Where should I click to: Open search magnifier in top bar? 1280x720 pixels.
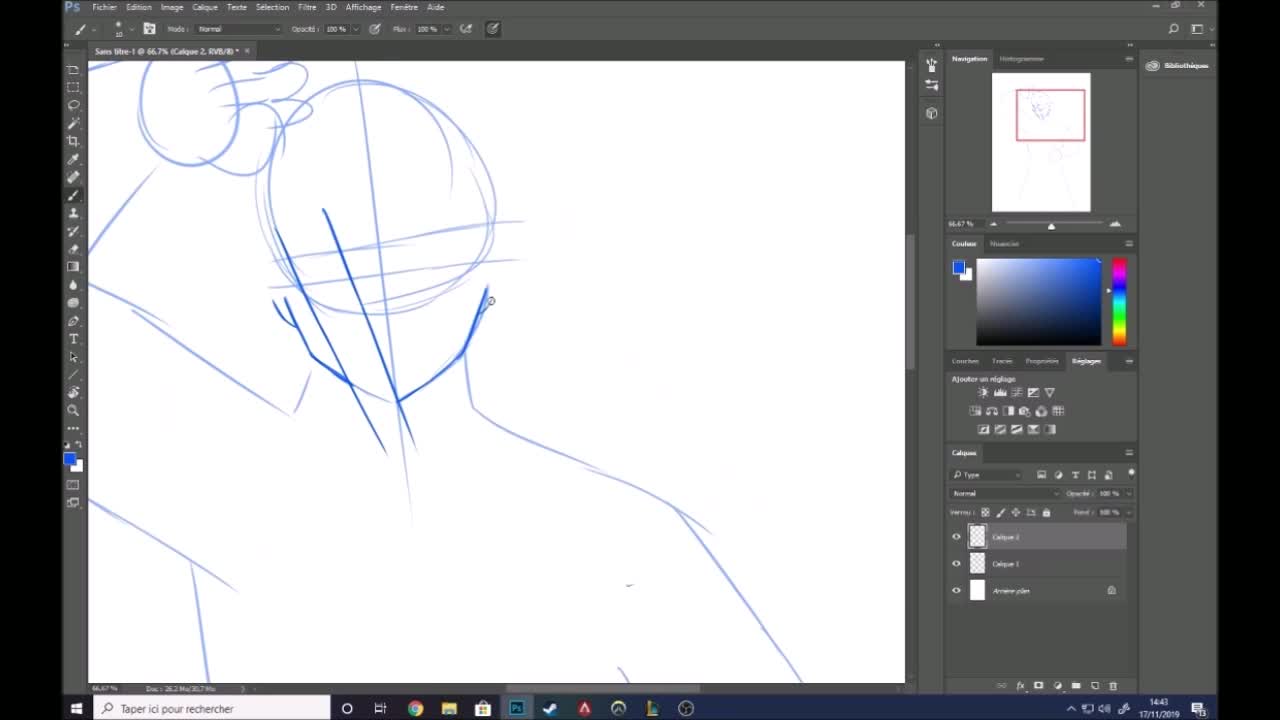point(1174,29)
